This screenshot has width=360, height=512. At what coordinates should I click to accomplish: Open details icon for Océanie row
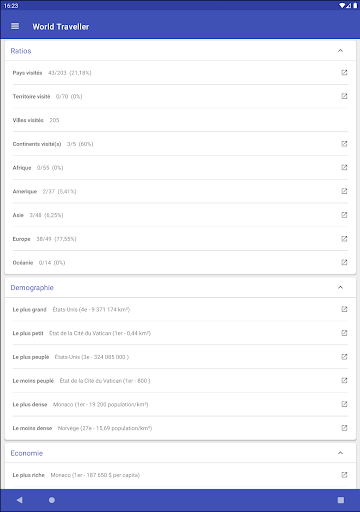(x=344, y=262)
